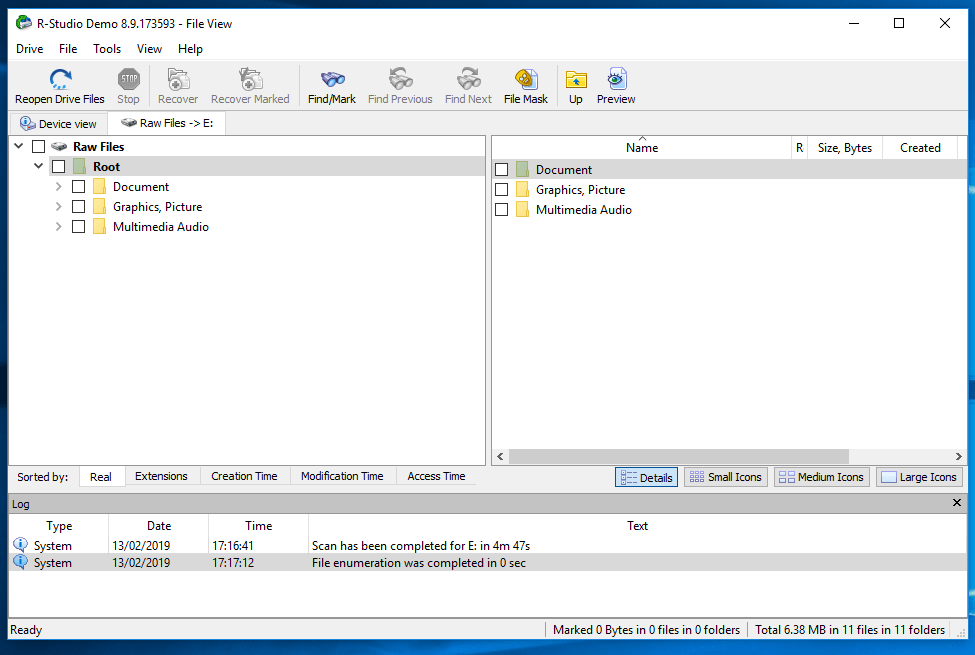Image resolution: width=975 pixels, height=655 pixels.
Task: Click the Raw Files drive icon in tree
Action: [x=59, y=147]
